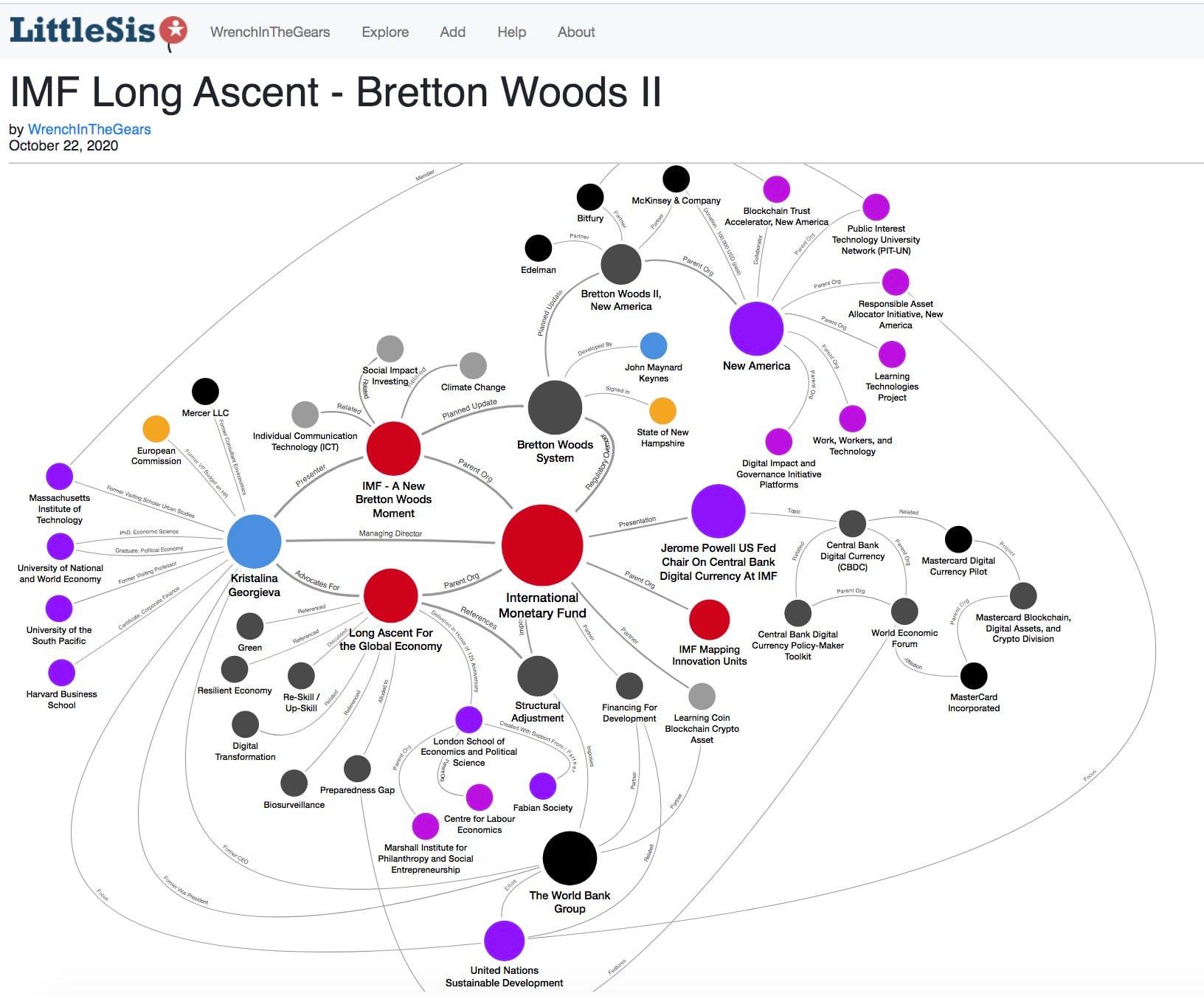This screenshot has width=1204, height=996.
Task: Open the About menu
Action: [576, 32]
